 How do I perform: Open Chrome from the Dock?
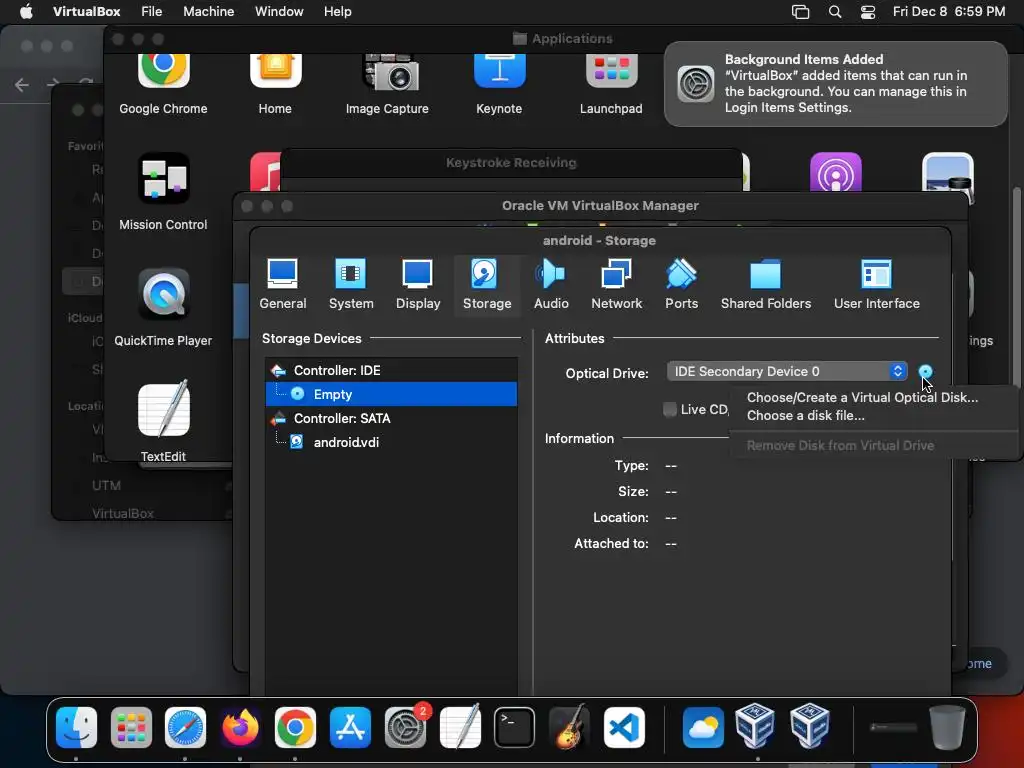point(295,728)
